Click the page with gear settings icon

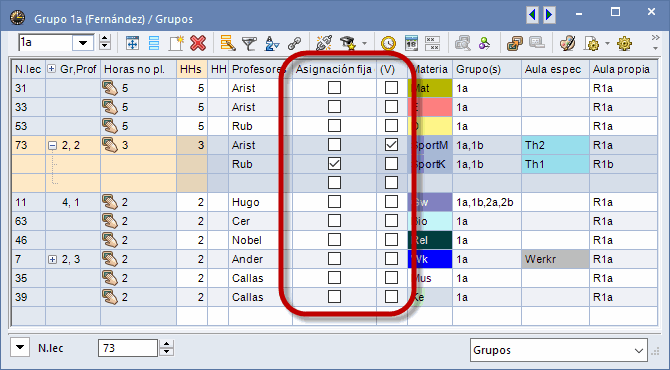click(592, 43)
